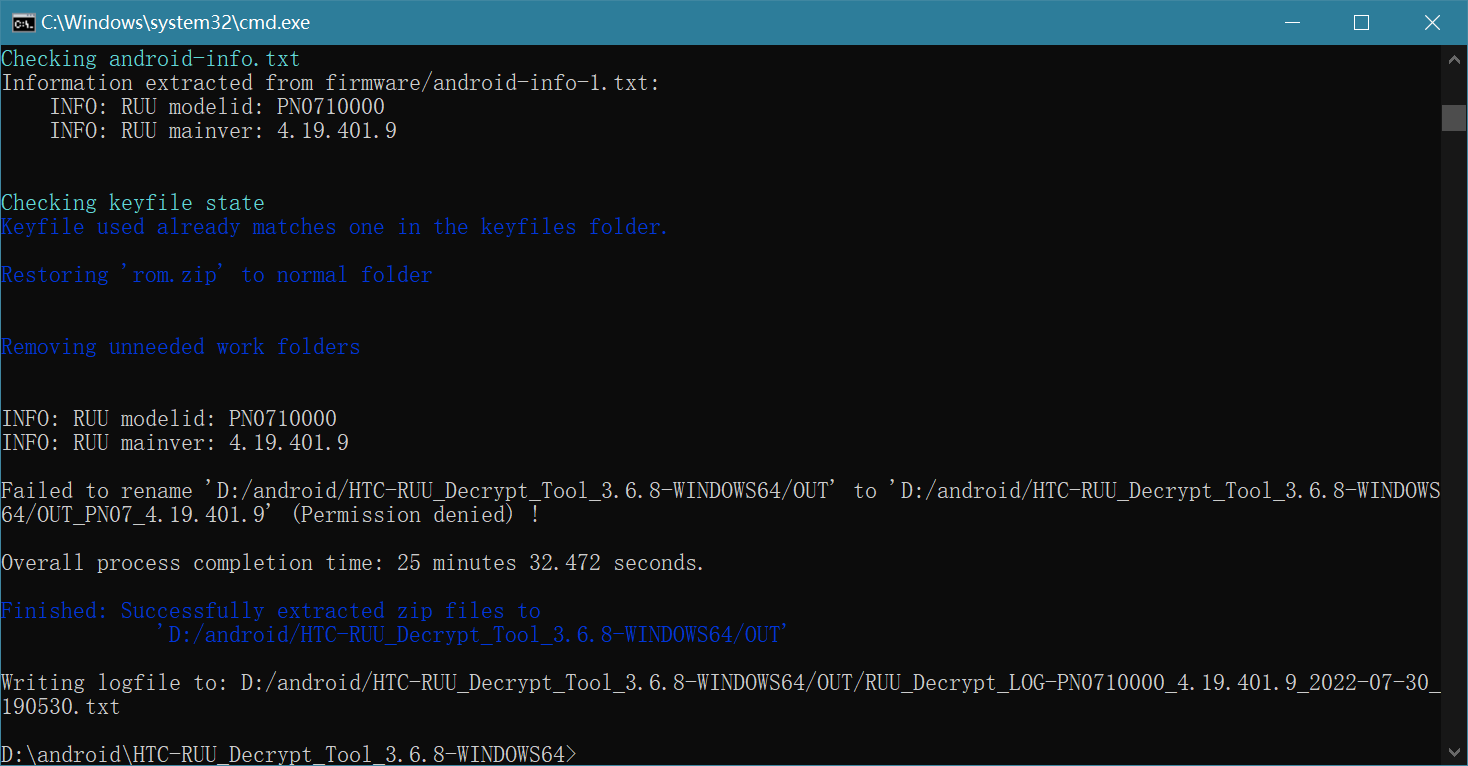Click the command prompt input line

(x=290, y=754)
